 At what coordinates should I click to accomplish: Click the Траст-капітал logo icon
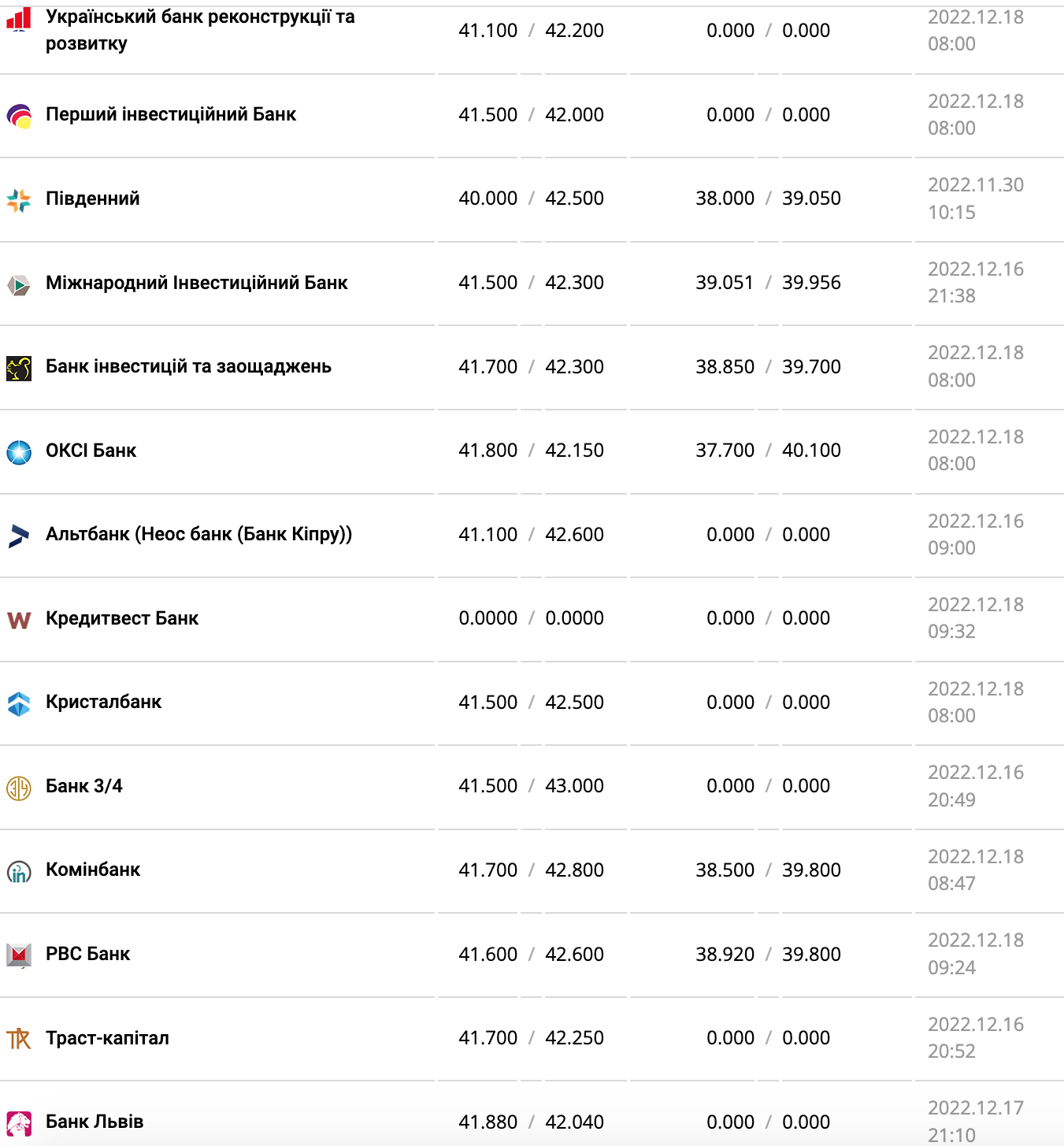tap(19, 1039)
